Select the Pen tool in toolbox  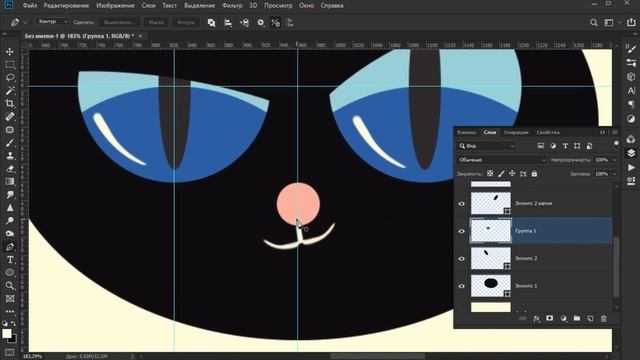pos(10,247)
